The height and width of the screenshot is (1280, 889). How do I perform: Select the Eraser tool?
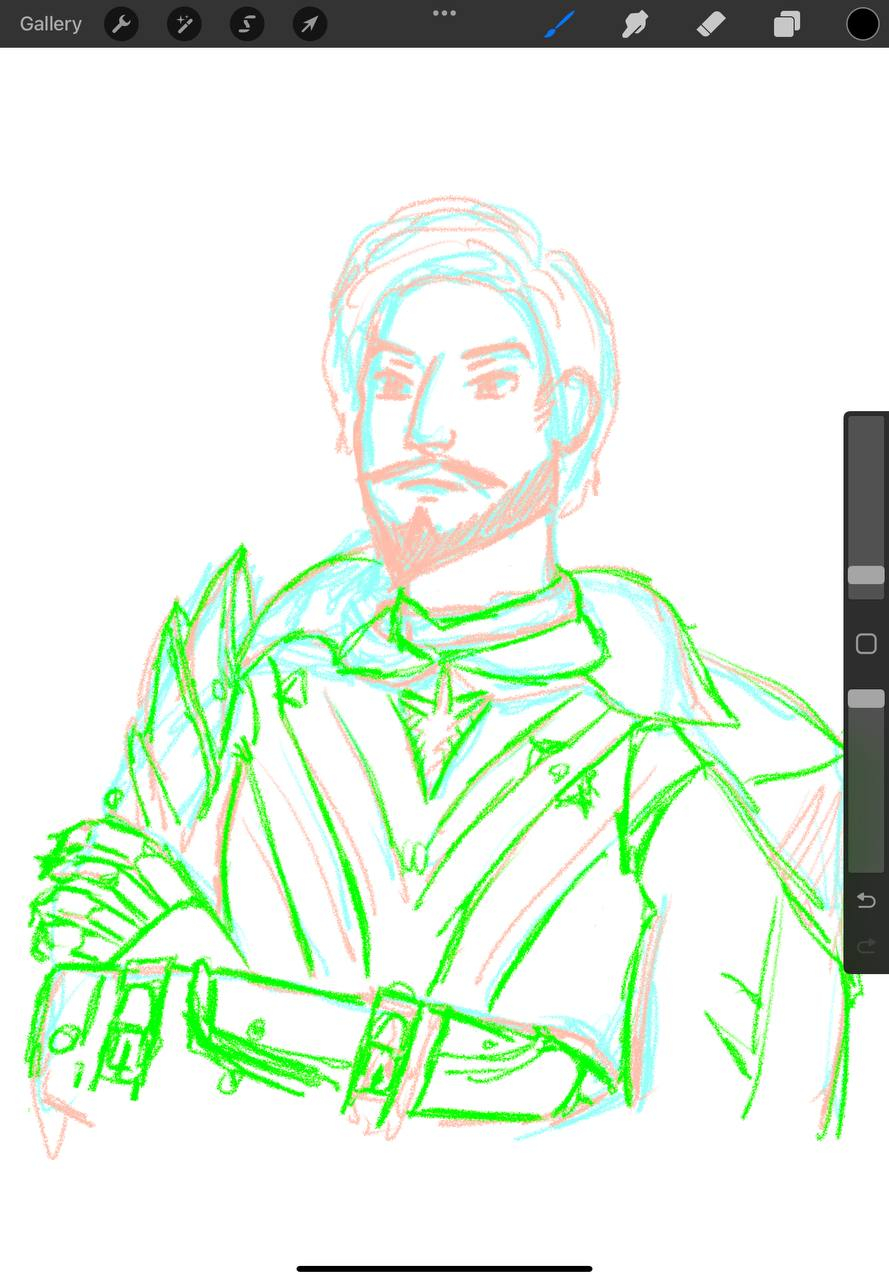coord(710,24)
